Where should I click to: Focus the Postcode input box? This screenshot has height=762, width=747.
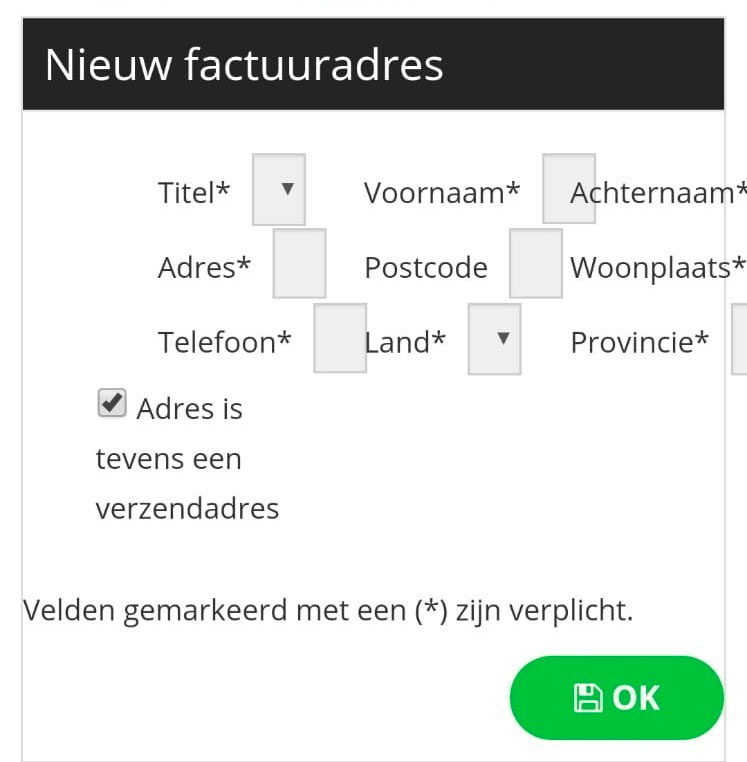click(x=535, y=264)
